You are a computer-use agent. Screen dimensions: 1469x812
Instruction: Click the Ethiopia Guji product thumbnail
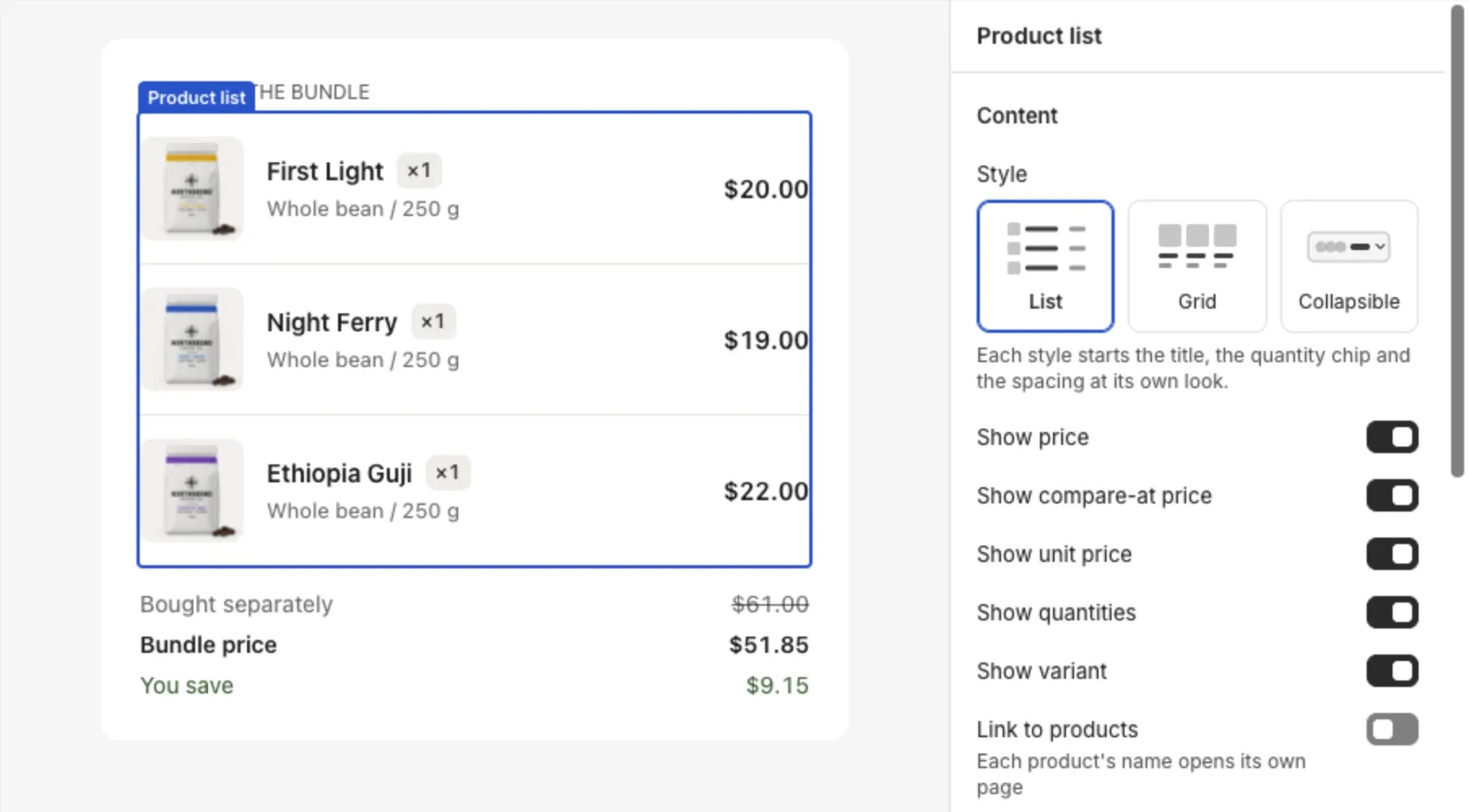(193, 490)
